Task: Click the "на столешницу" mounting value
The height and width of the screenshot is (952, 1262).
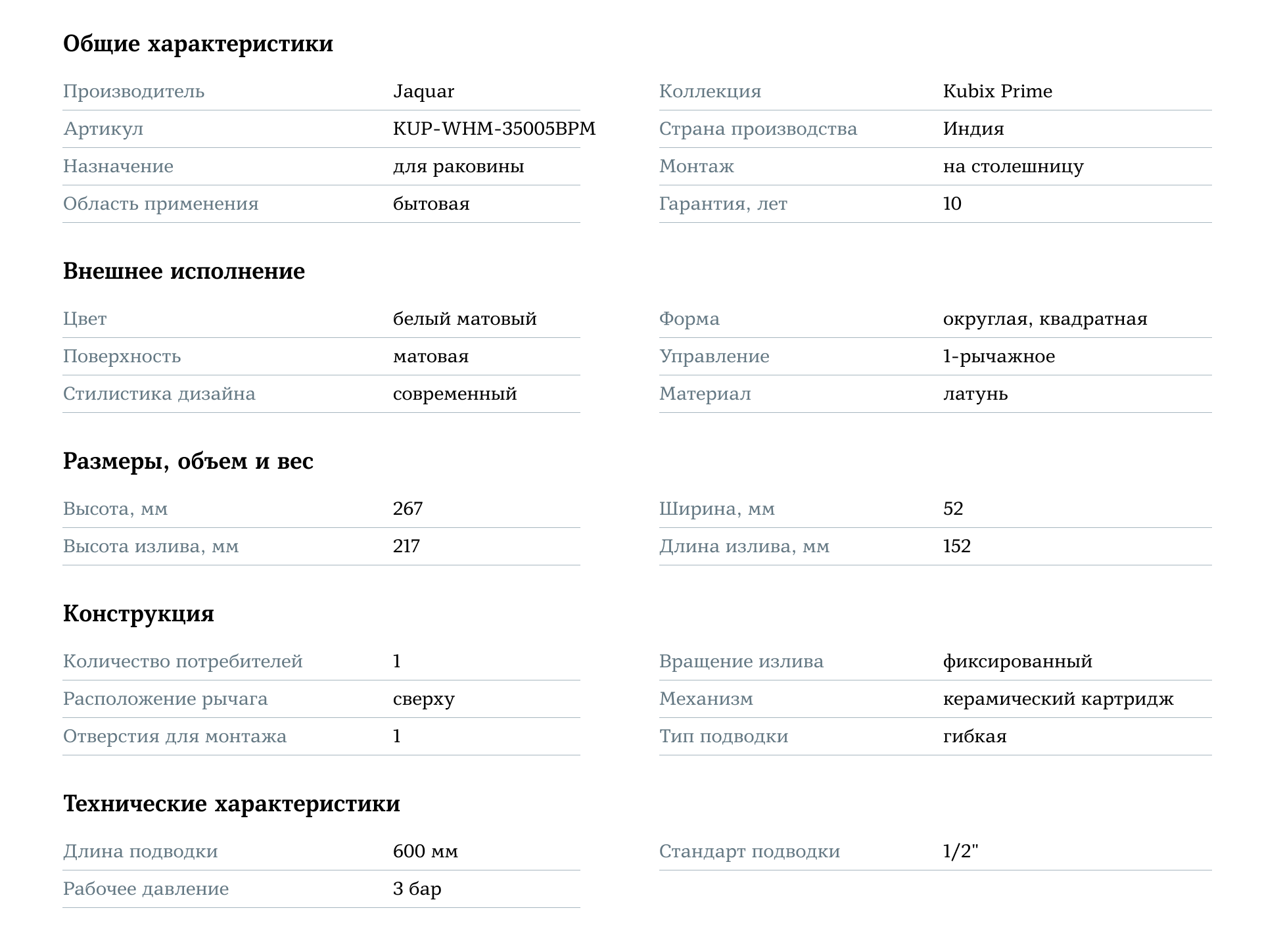Action: pyautogui.click(x=1013, y=166)
